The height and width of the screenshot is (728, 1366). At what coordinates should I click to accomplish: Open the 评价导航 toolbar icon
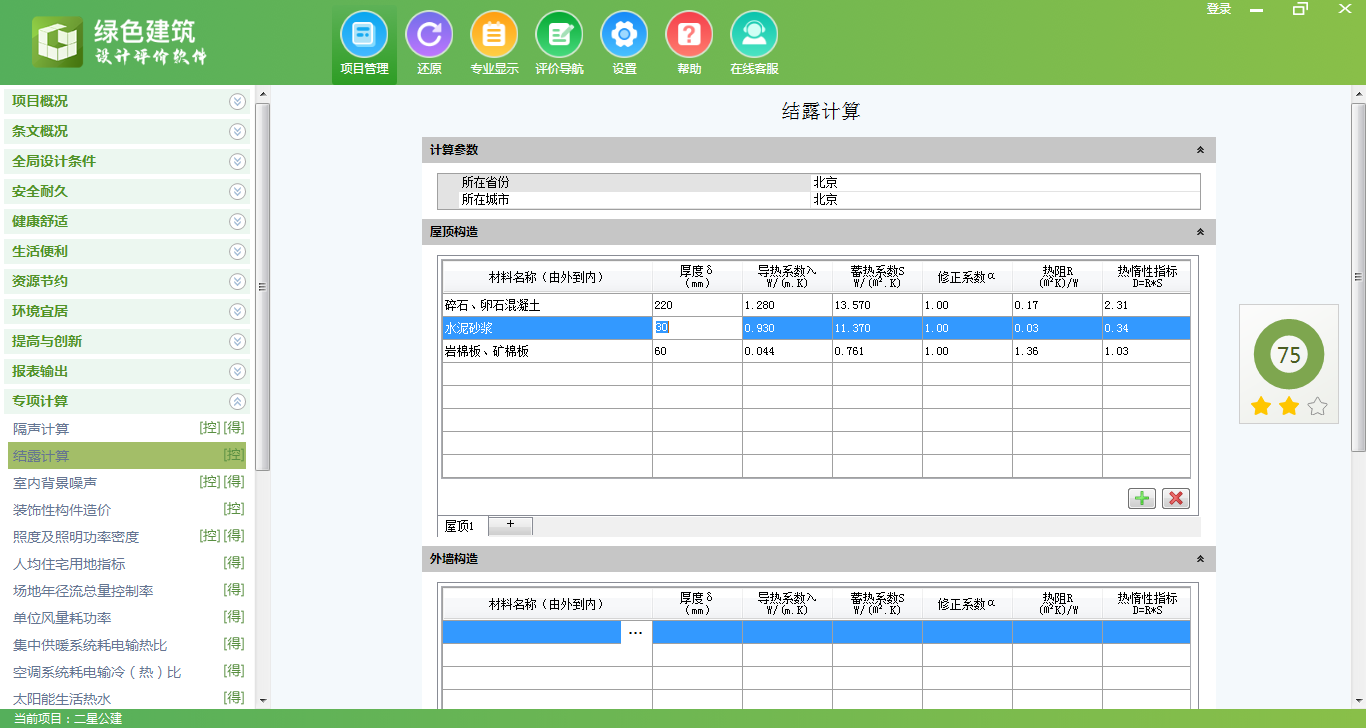point(559,43)
